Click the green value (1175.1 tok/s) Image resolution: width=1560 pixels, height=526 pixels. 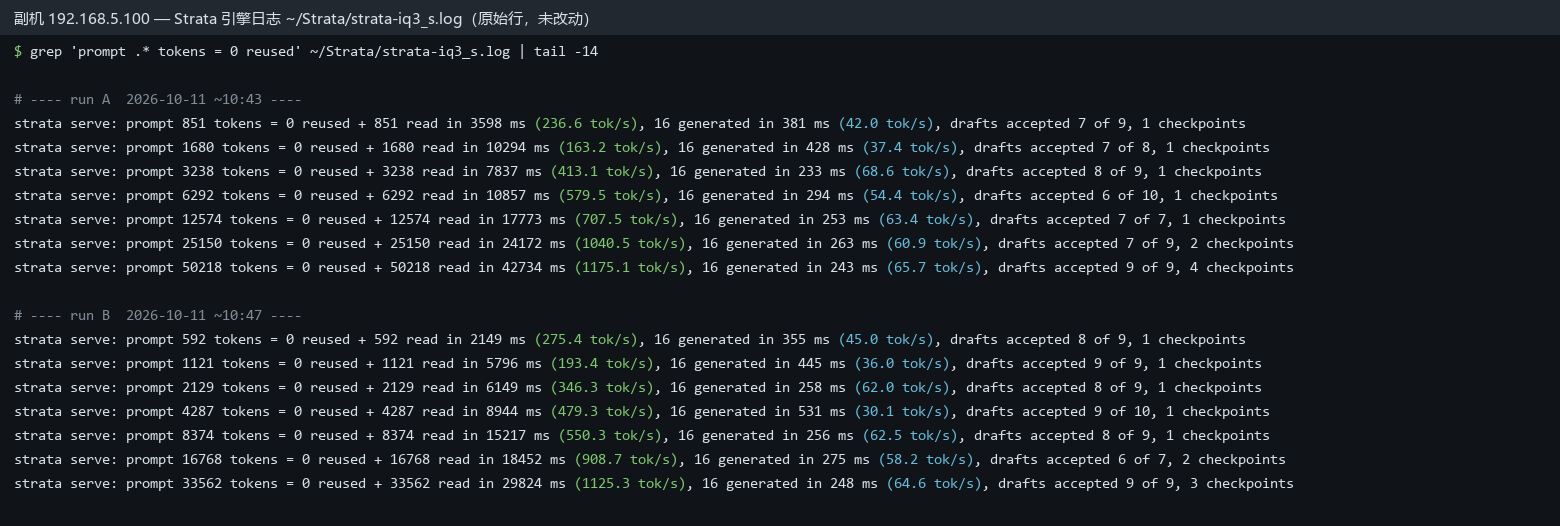coord(630,268)
